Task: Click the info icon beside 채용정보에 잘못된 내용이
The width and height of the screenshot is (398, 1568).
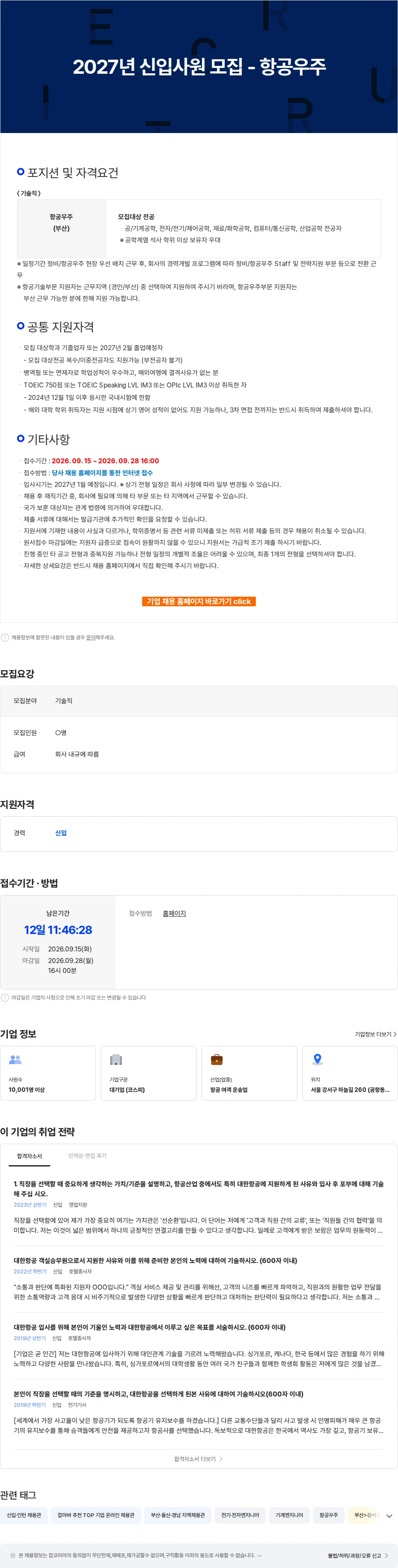Action: (5, 637)
